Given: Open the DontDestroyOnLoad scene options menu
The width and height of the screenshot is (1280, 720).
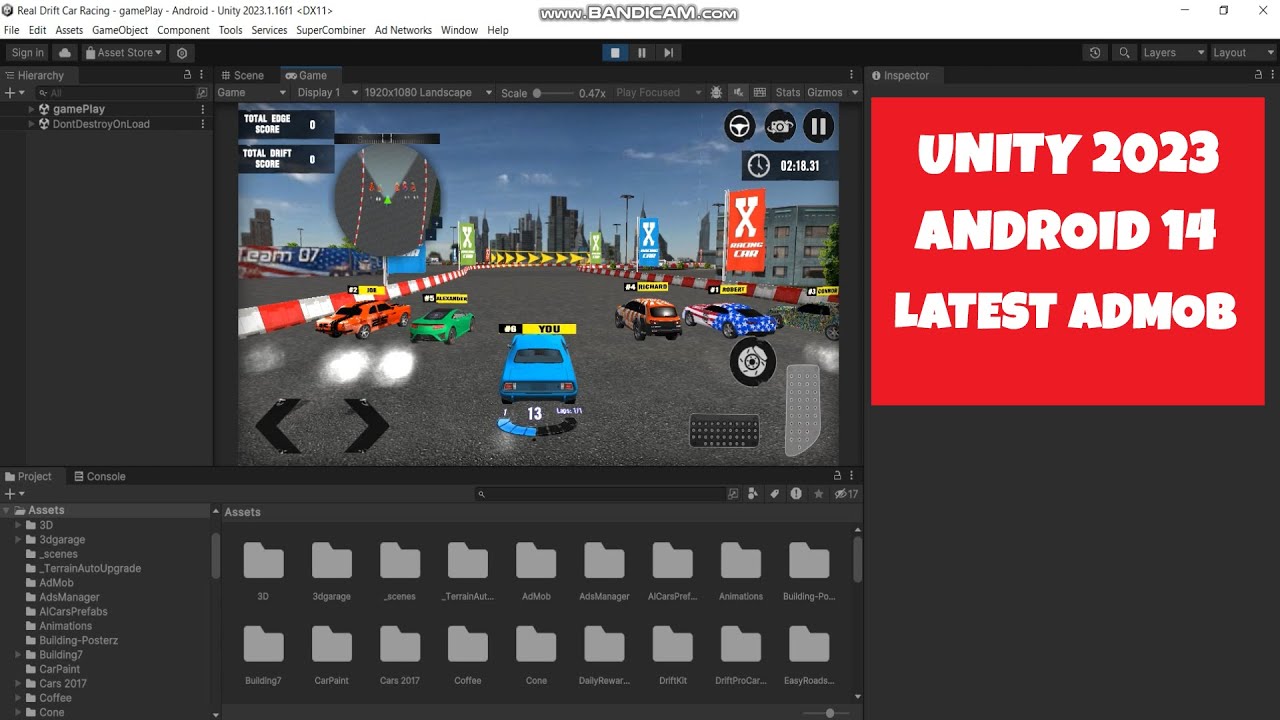Looking at the screenshot, I should [x=203, y=124].
